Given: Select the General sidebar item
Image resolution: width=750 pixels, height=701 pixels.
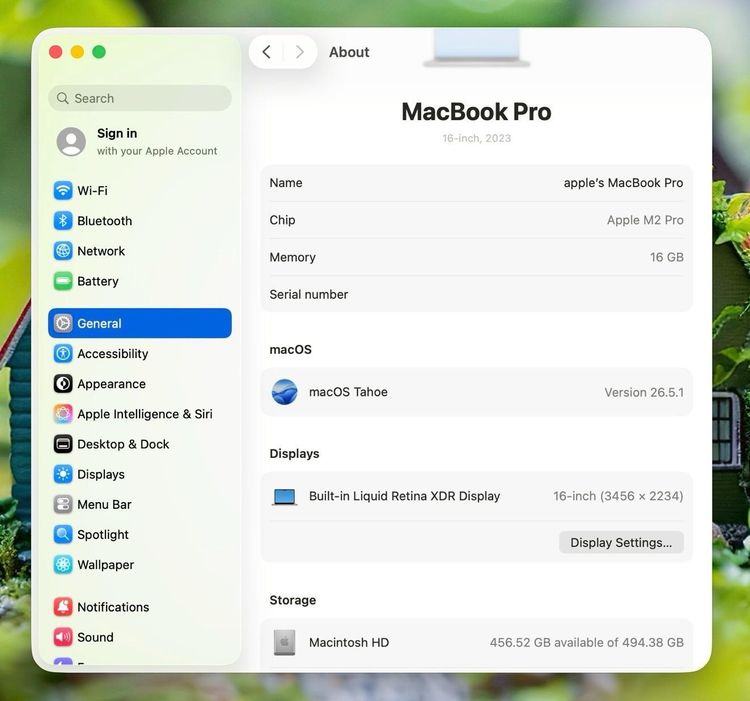Looking at the screenshot, I should coord(140,323).
